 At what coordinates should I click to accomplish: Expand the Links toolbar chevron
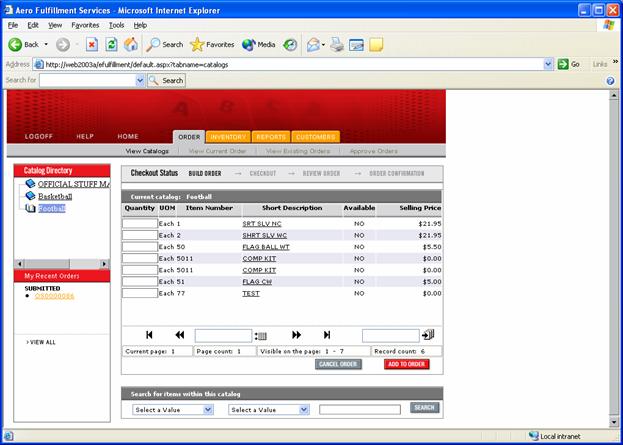pos(616,62)
